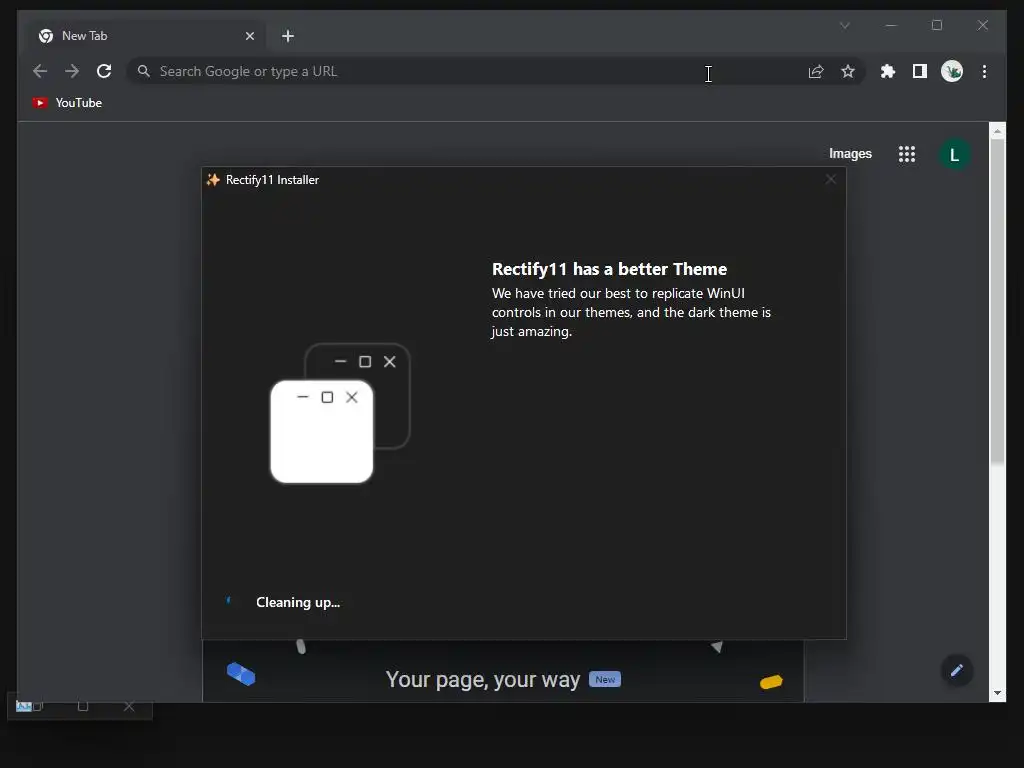Click the Rectify11 Installer sparkle icon
Image resolution: width=1024 pixels, height=768 pixels.
pos(213,180)
